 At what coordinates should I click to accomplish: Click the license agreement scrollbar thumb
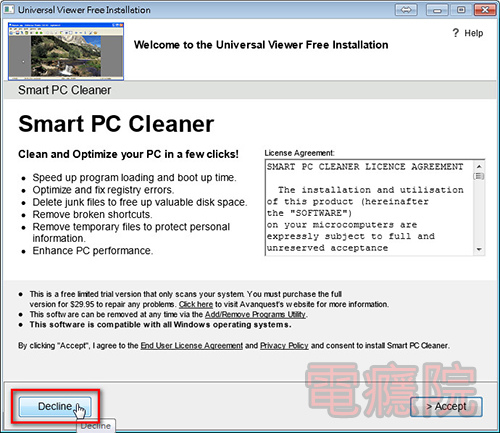click(479, 176)
